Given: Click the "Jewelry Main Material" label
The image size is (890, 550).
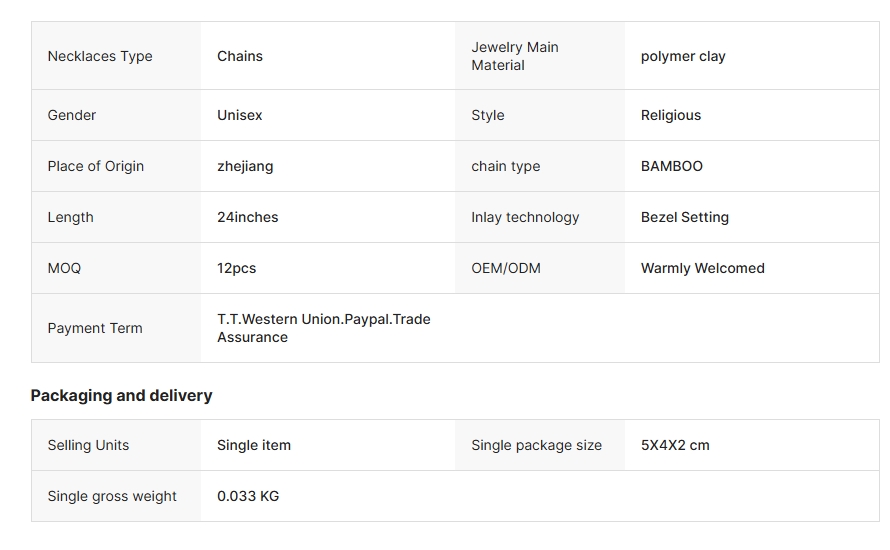Looking at the screenshot, I should point(515,56).
